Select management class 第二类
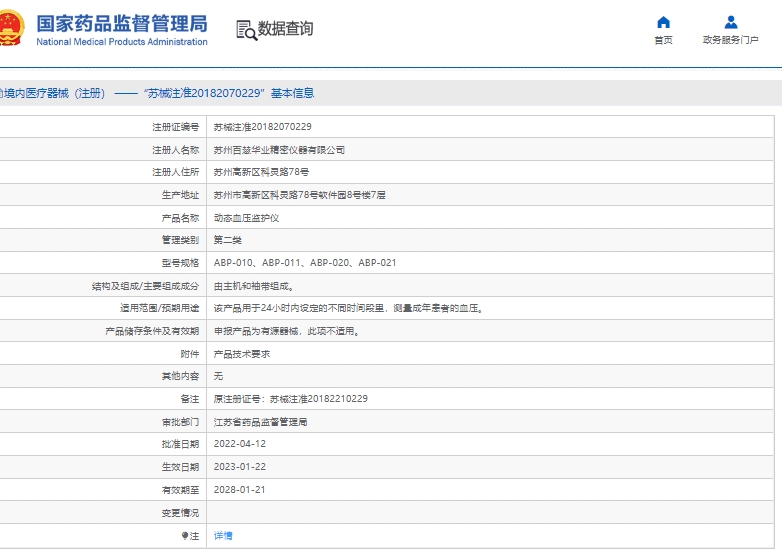 coord(227,240)
